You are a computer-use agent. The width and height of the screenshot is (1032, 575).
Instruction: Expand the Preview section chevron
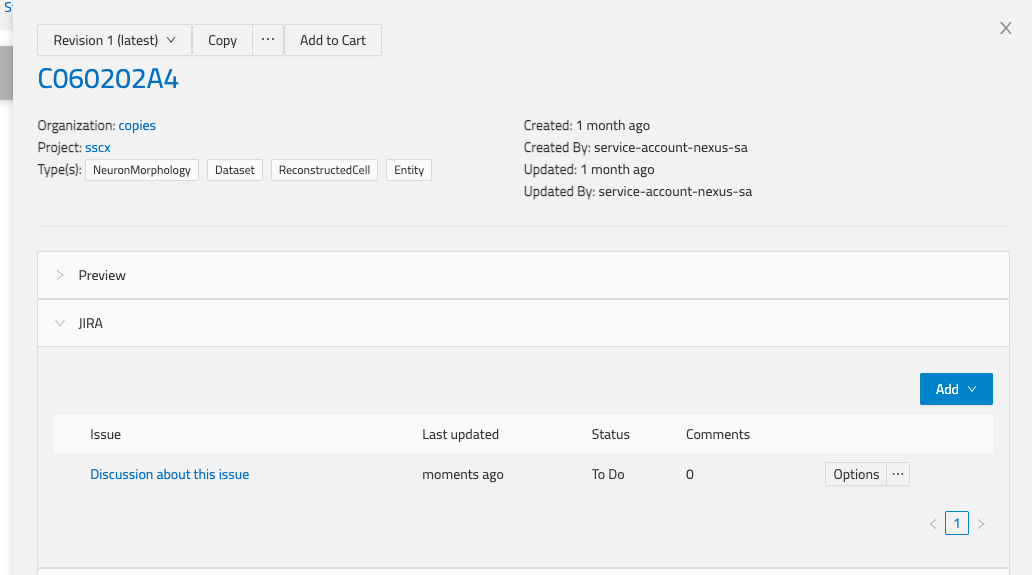pos(60,275)
